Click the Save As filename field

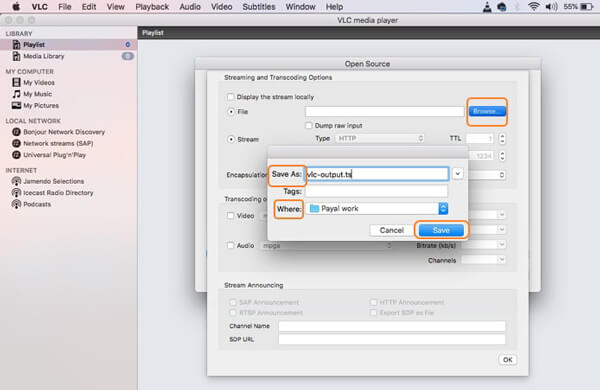(x=377, y=174)
